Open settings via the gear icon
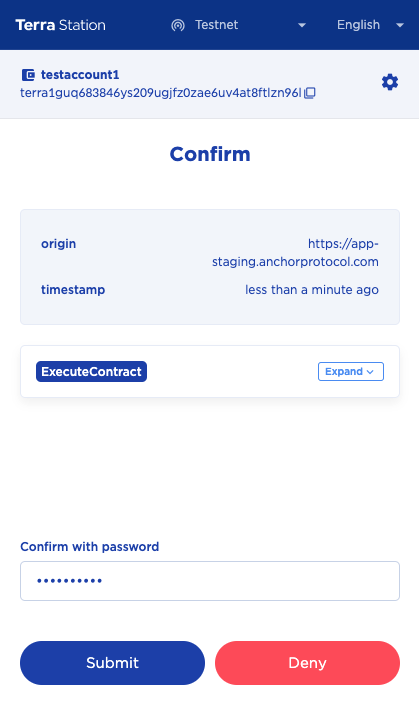419x702 pixels. 390,82
